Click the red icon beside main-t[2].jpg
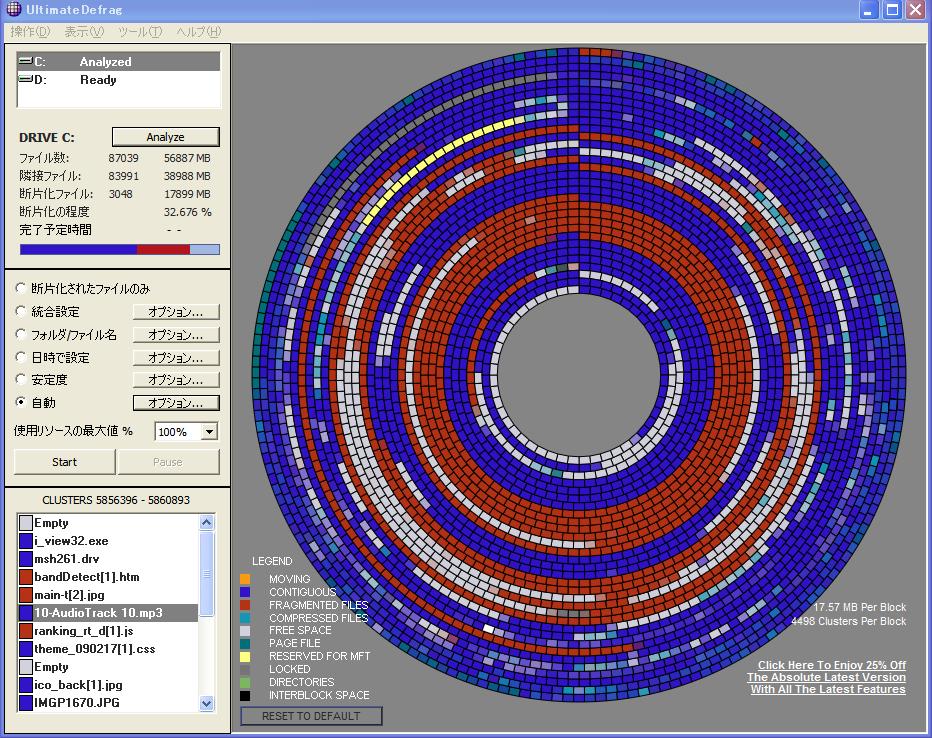The height and width of the screenshot is (738, 932). coord(26,595)
